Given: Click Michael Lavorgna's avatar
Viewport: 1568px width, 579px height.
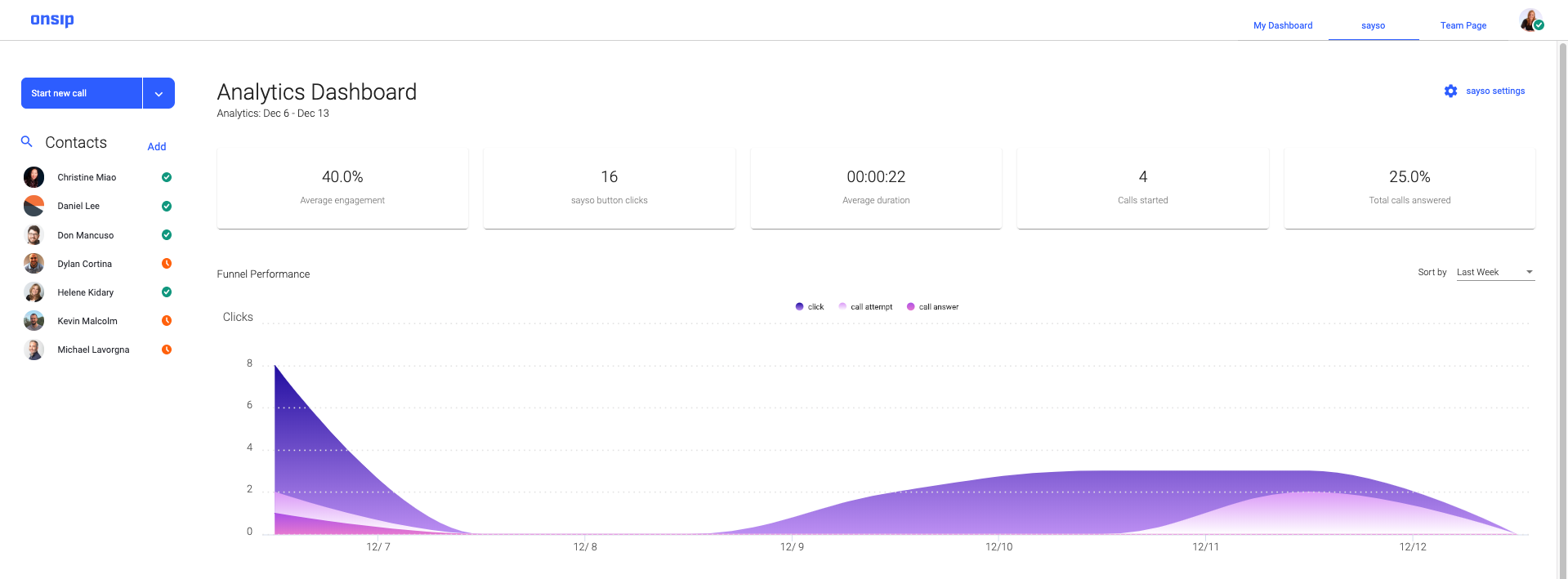Looking at the screenshot, I should (34, 350).
